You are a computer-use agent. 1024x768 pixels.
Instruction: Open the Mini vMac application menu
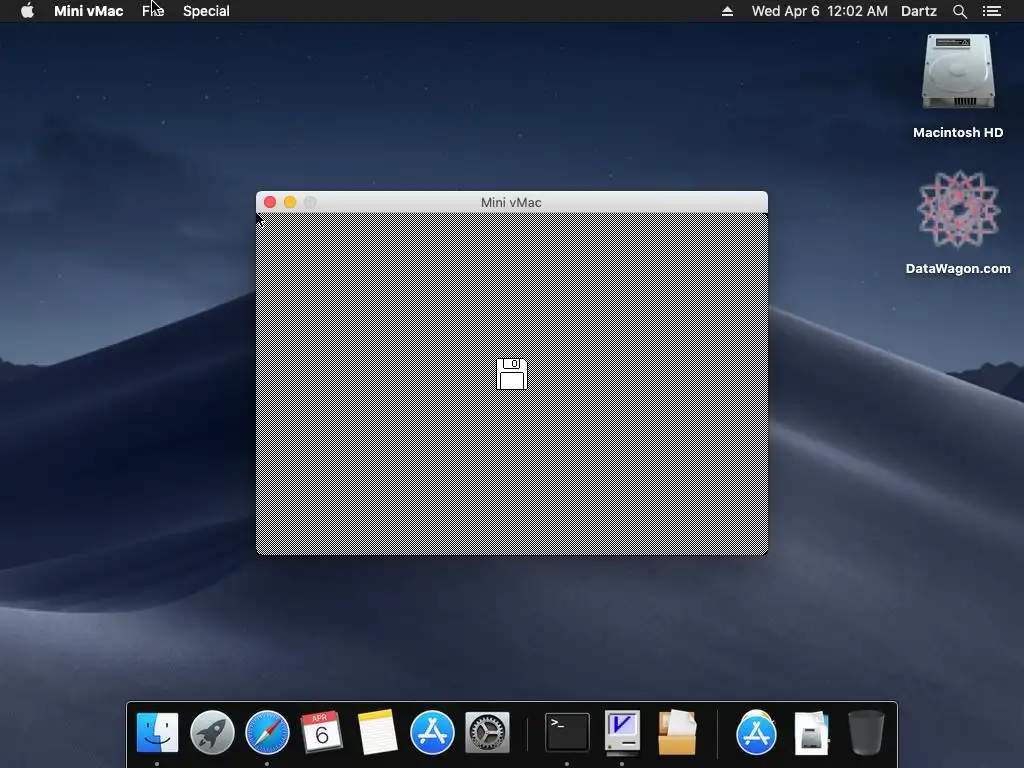point(88,11)
